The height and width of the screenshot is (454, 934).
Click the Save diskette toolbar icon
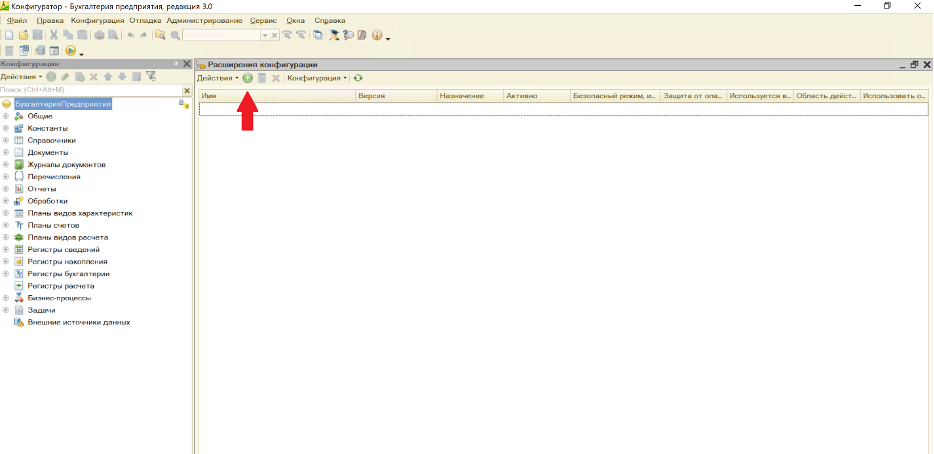38,35
